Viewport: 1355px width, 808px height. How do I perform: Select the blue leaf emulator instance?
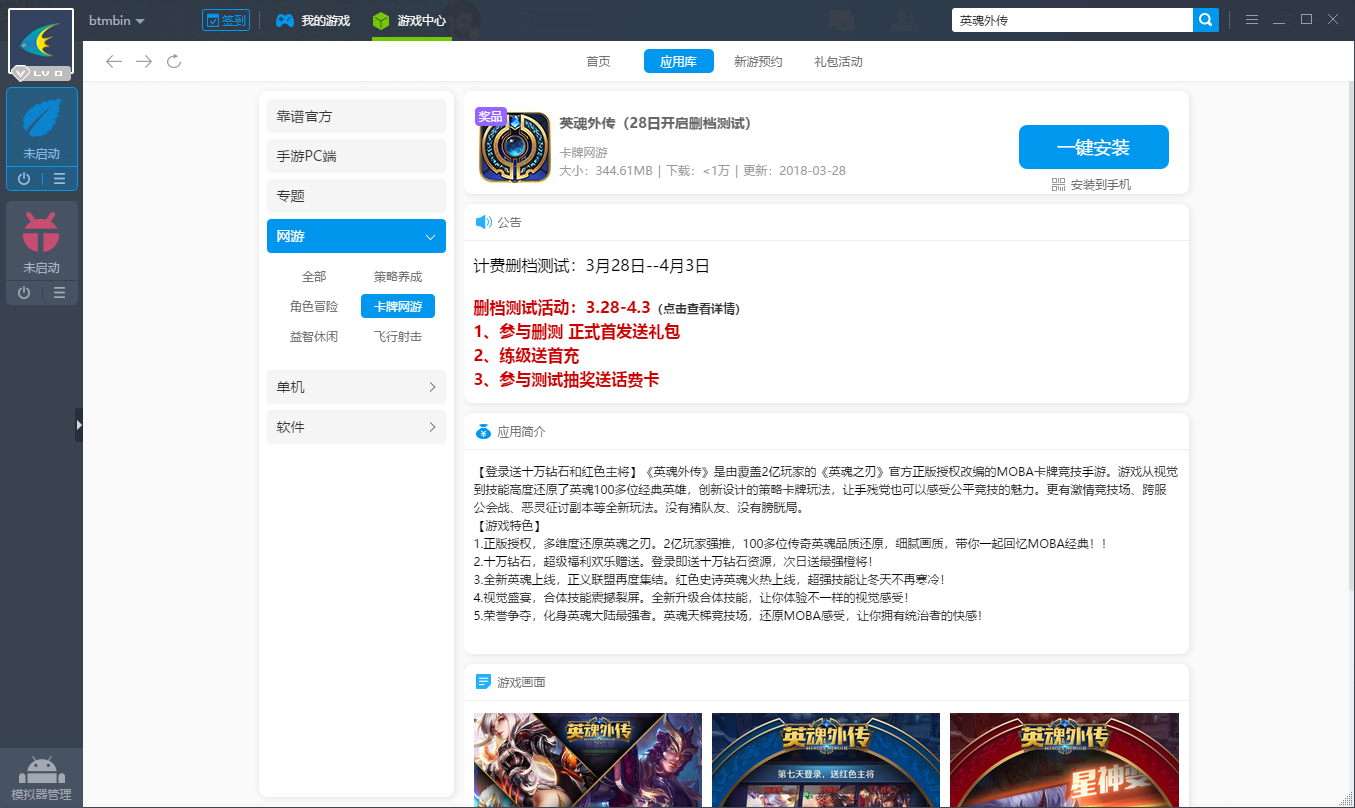pos(42,127)
